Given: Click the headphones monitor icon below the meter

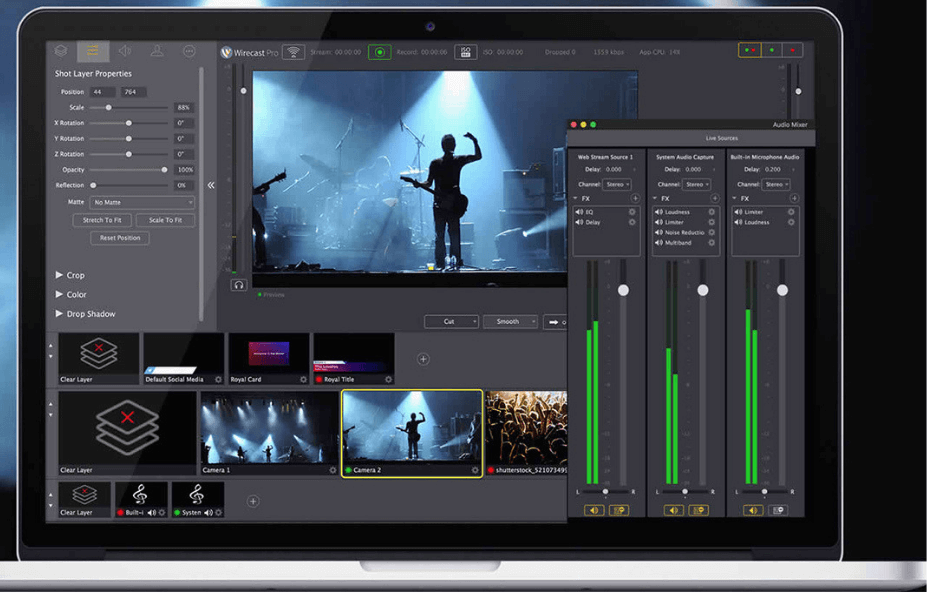Looking at the screenshot, I should point(239,285).
